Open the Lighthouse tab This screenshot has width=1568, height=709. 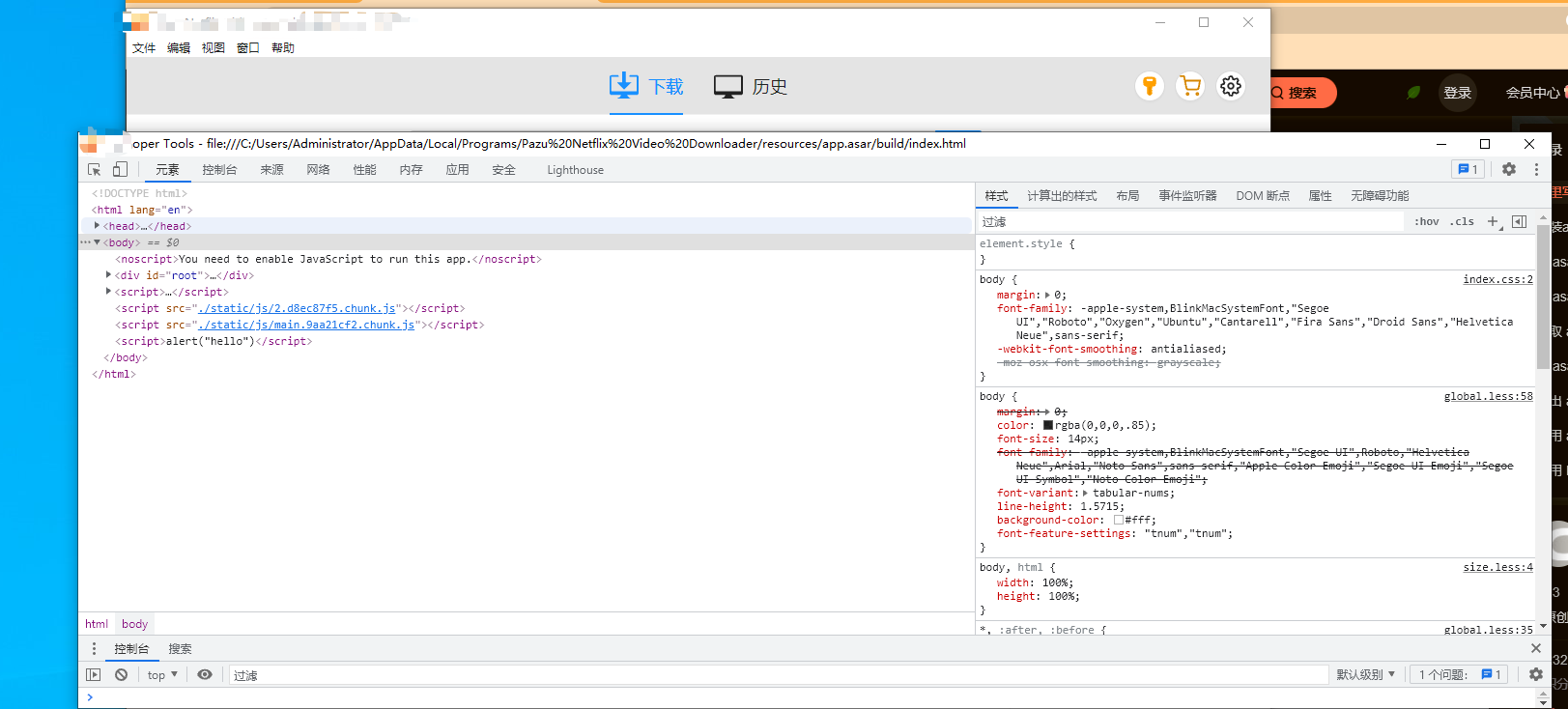[575, 169]
